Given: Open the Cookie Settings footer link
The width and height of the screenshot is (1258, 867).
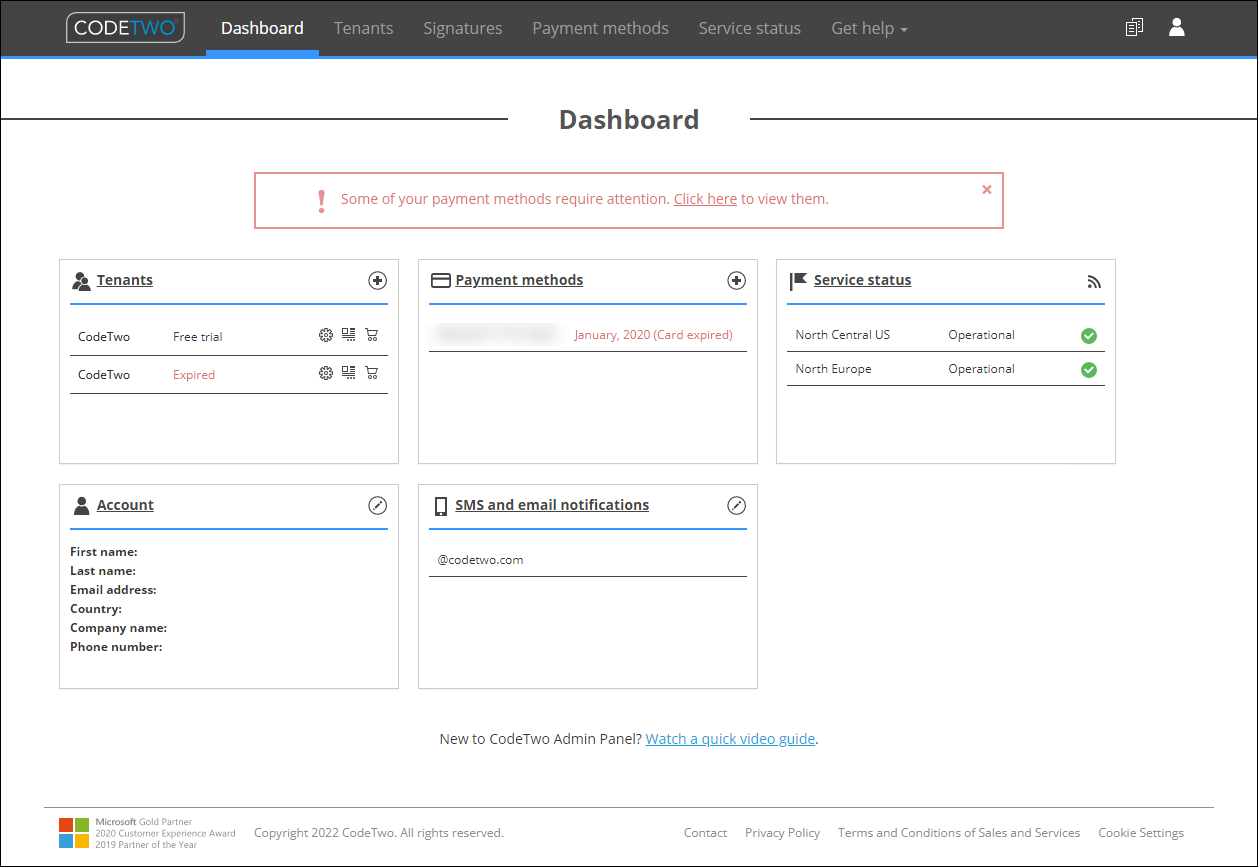Looking at the screenshot, I should pos(1141,832).
